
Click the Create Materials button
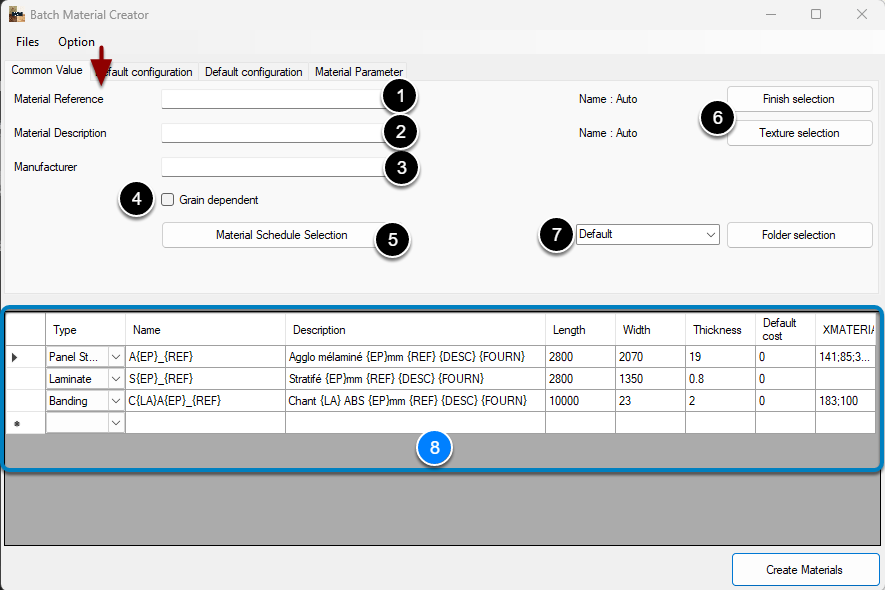point(805,570)
